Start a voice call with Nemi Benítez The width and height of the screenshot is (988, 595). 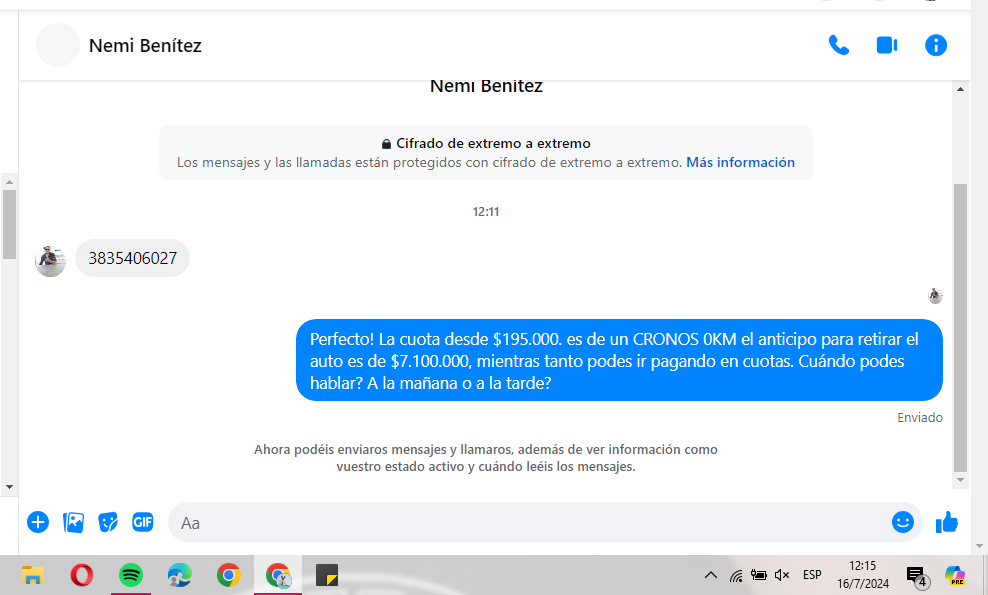pyautogui.click(x=838, y=45)
